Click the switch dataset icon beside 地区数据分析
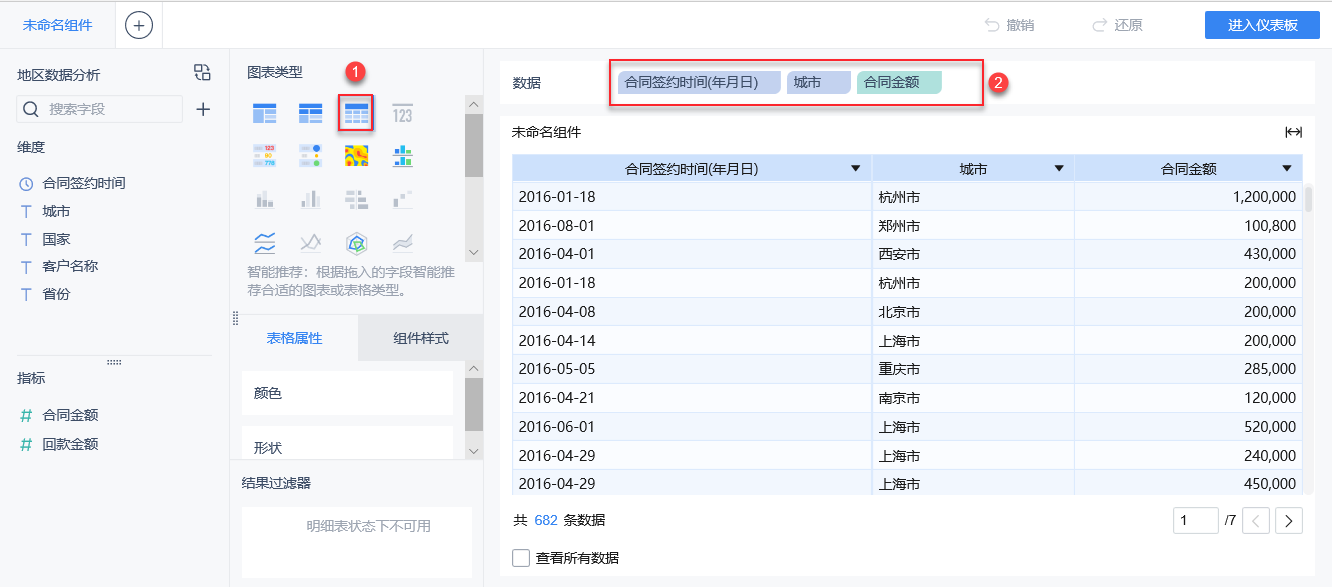The height and width of the screenshot is (587, 1332). tap(202, 72)
